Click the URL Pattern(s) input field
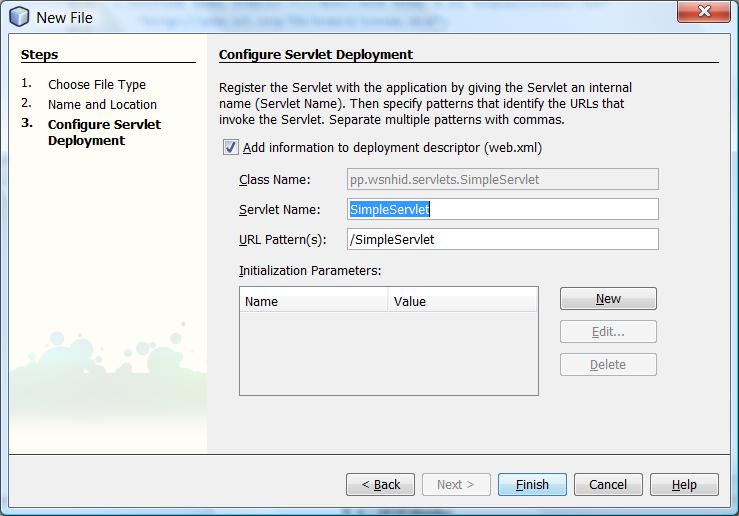Image resolution: width=739 pixels, height=516 pixels. coord(502,239)
